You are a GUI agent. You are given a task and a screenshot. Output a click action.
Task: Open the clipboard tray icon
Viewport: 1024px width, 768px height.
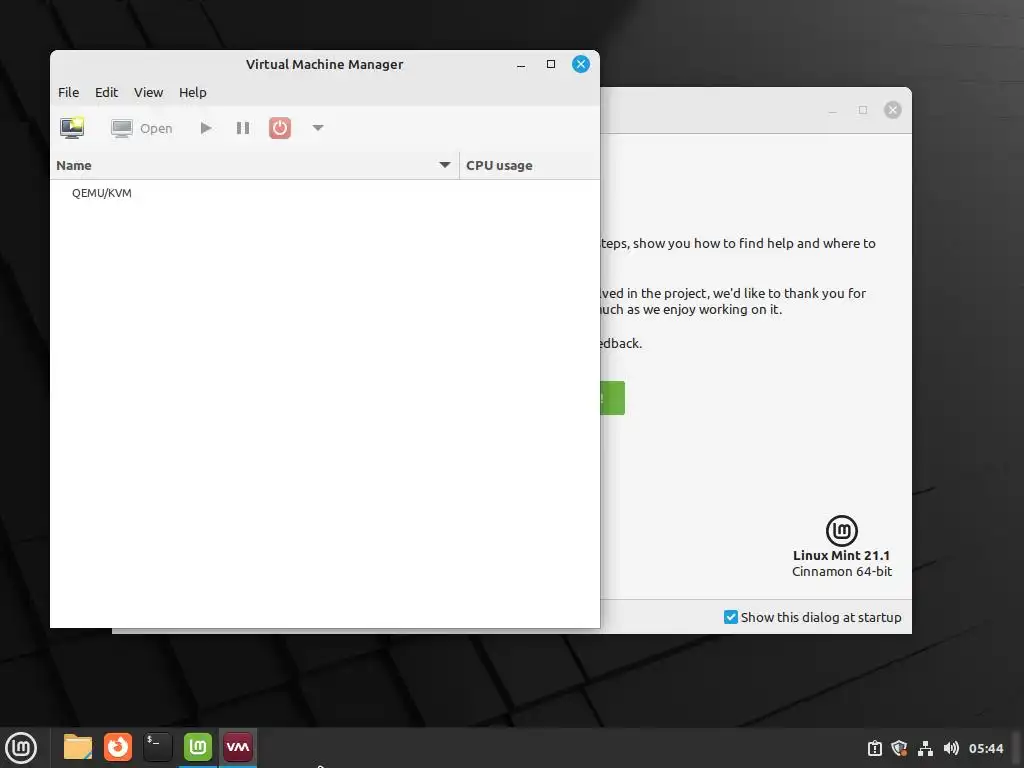(874, 748)
